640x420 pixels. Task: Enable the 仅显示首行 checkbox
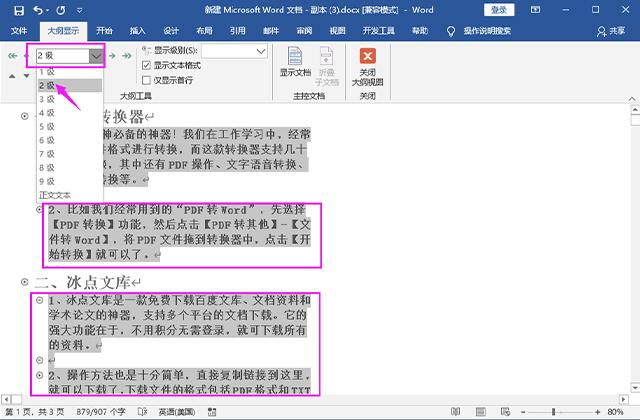pos(146,80)
